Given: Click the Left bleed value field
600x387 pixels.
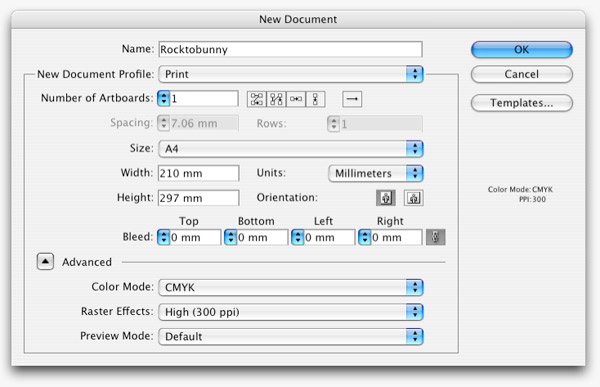Looking at the screenshot, I should point(329,237).
